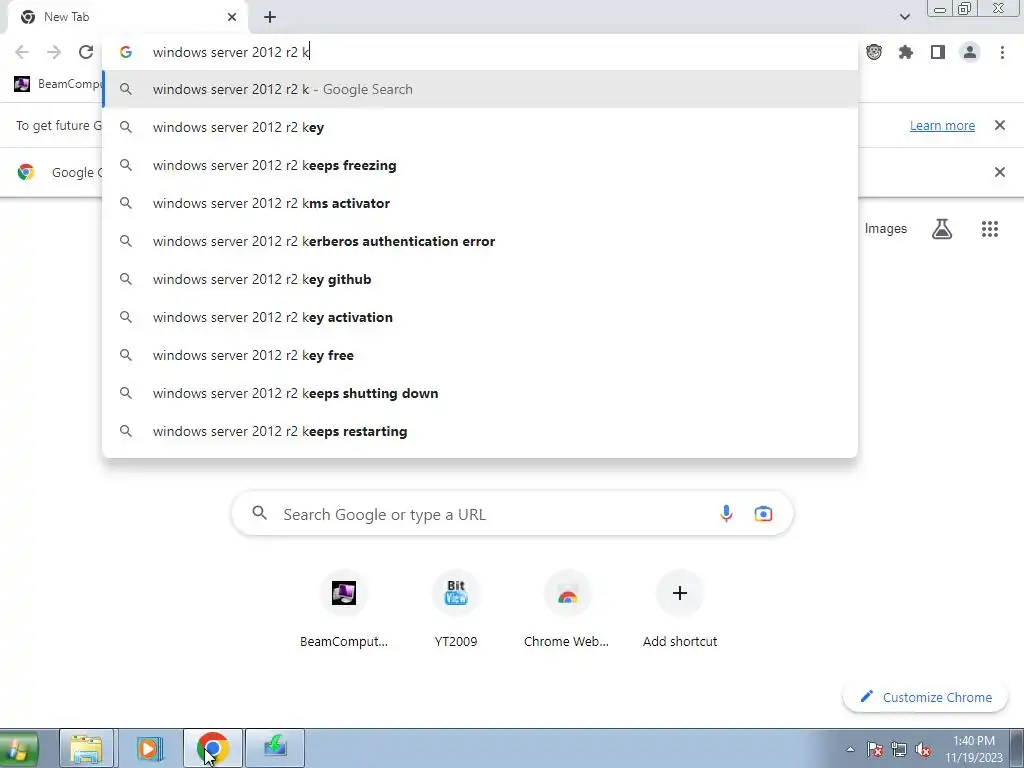Open the Google apps grid icon
The height and width of the screenshot is (768, 1024).
click(x=989, y=229)
